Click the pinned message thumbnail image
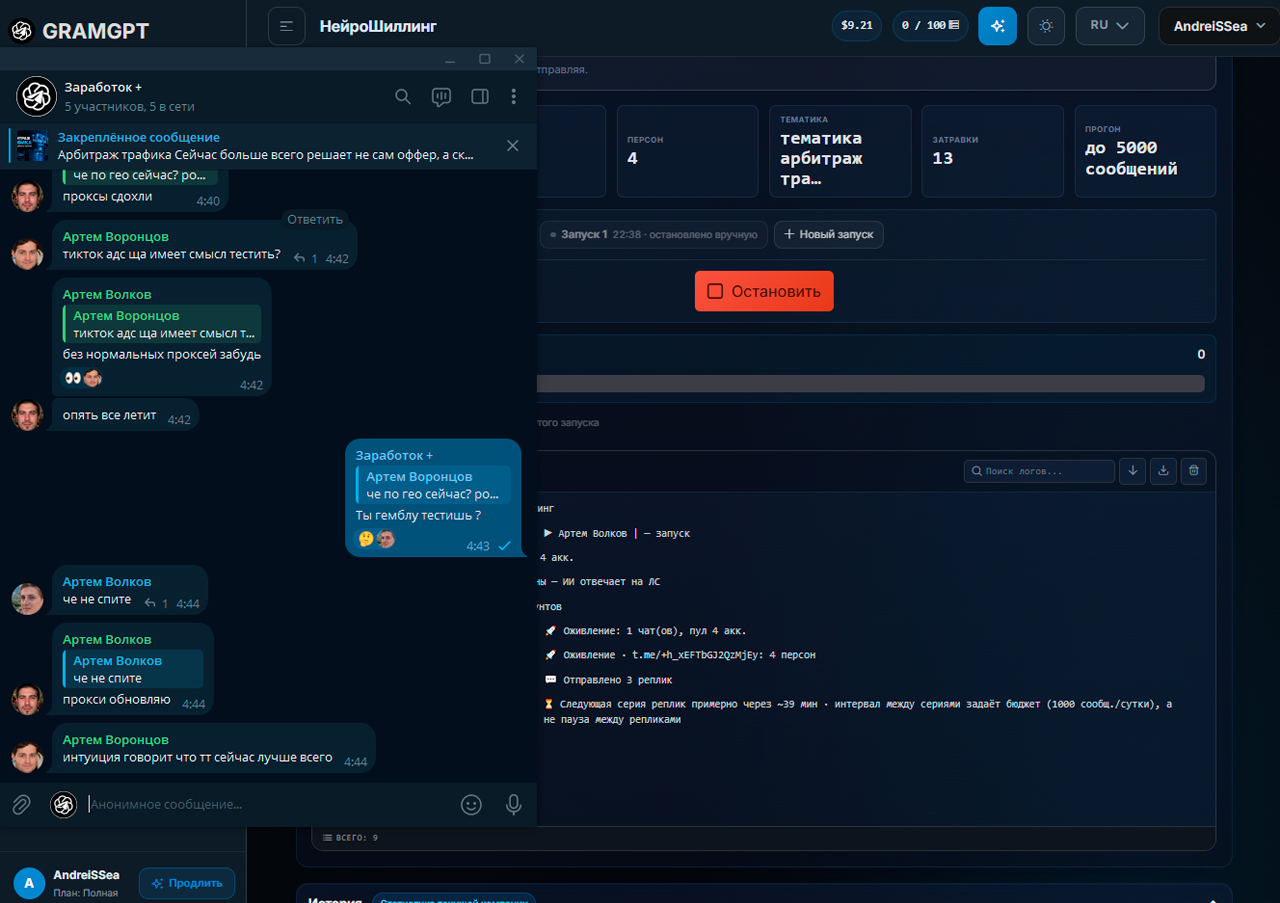Screen dimensions: 1280x903 33,146
